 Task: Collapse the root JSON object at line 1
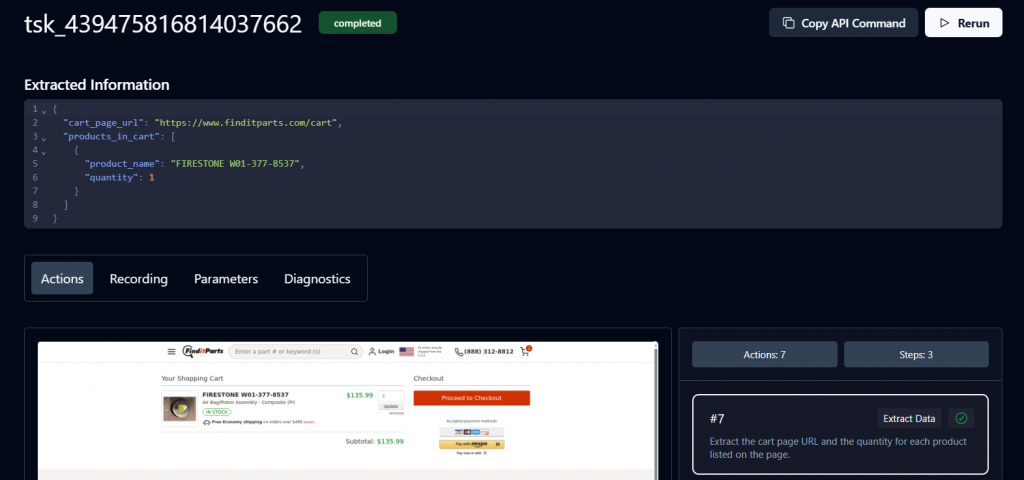click(43, 109)
